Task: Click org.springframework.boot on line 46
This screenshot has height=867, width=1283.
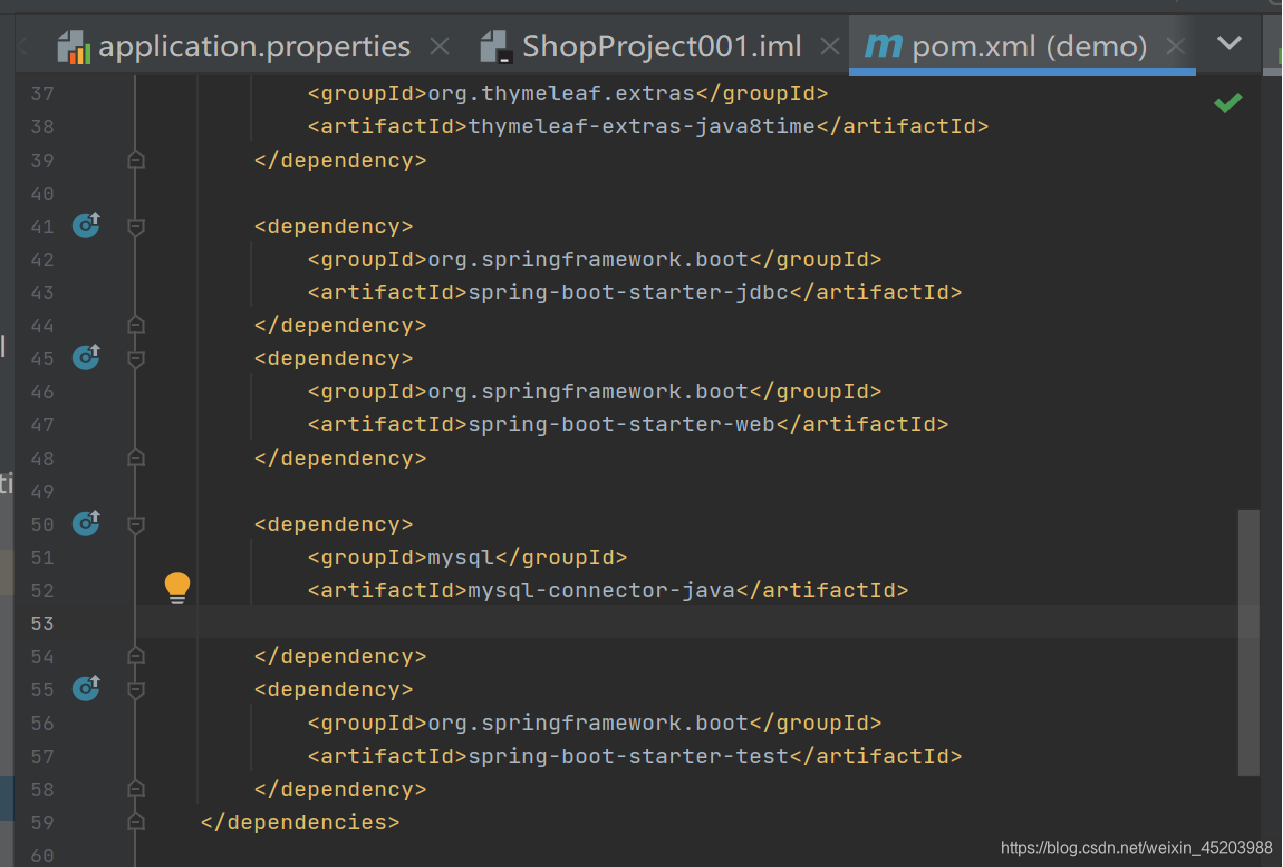Action: click(588, 391)
